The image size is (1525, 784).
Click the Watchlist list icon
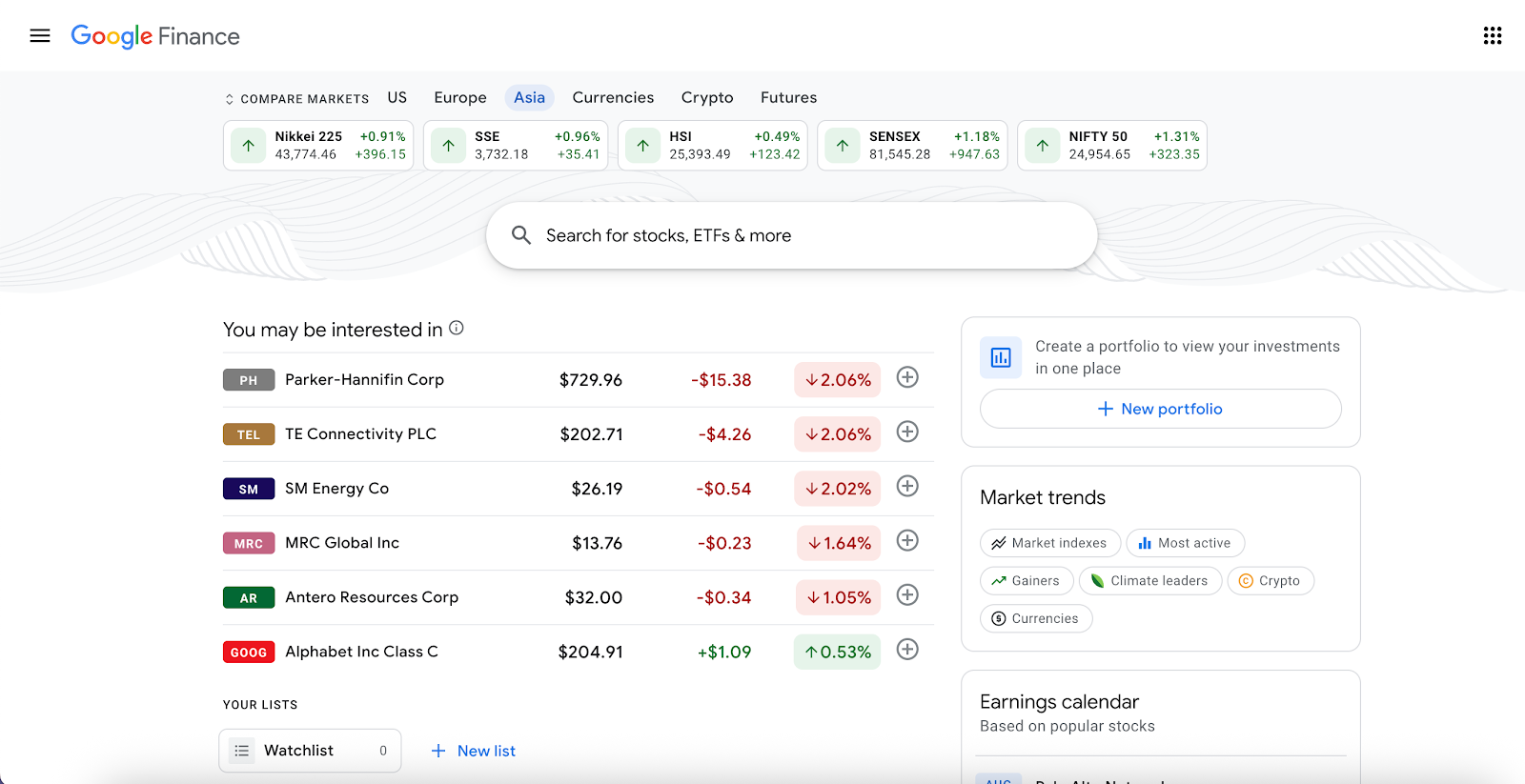point(242,751)
